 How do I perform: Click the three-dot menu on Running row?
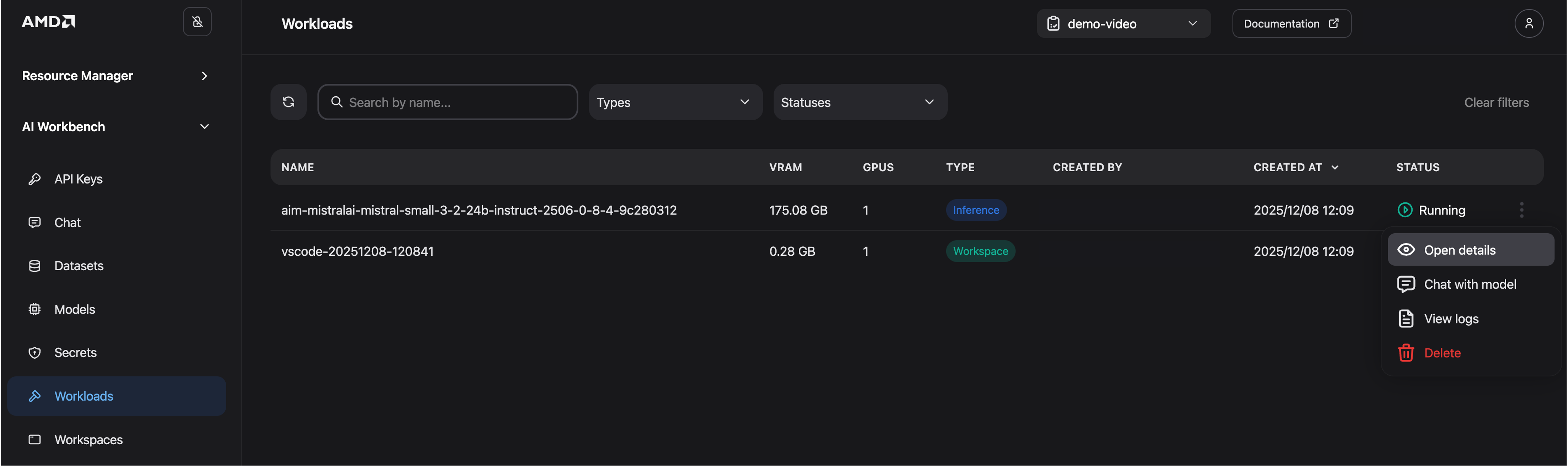pos(1521,210)
